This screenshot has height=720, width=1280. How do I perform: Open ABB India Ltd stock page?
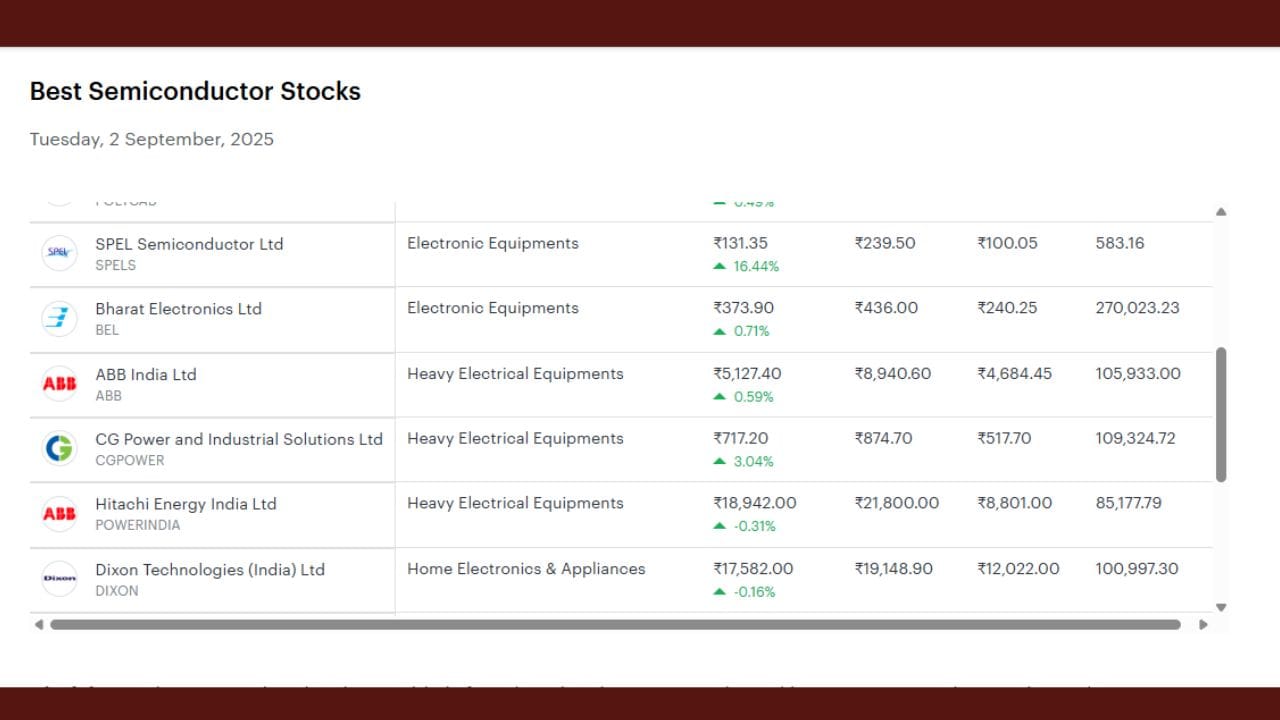click(146, 374)
